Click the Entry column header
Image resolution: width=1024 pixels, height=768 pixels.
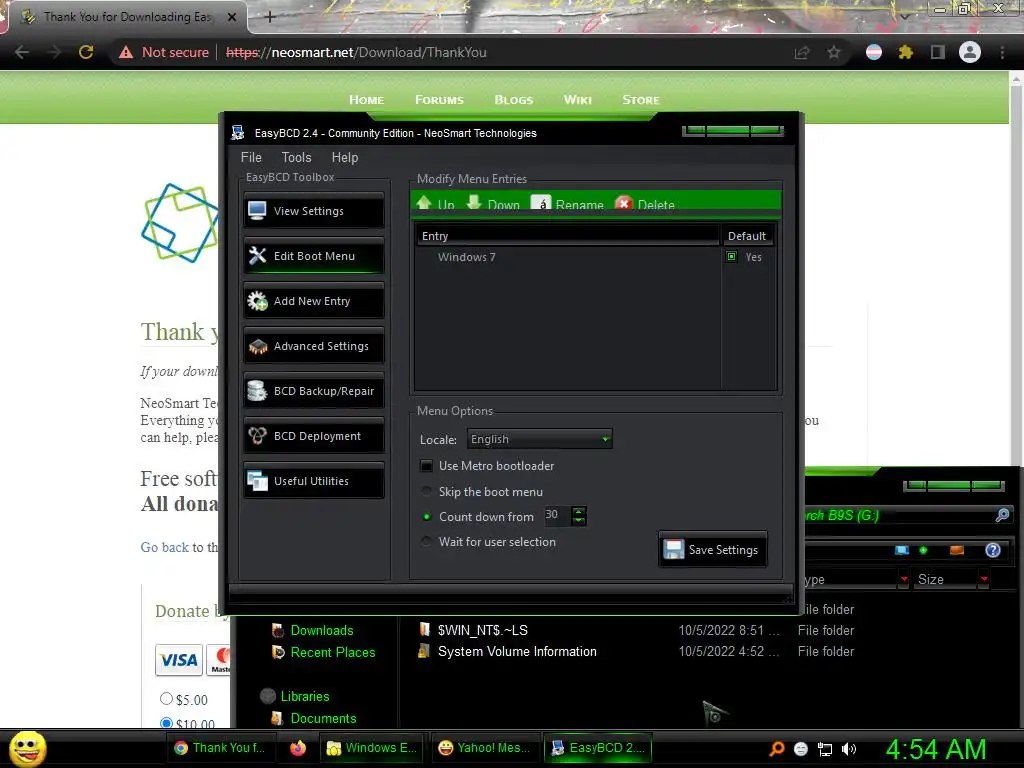coord(567,236)
